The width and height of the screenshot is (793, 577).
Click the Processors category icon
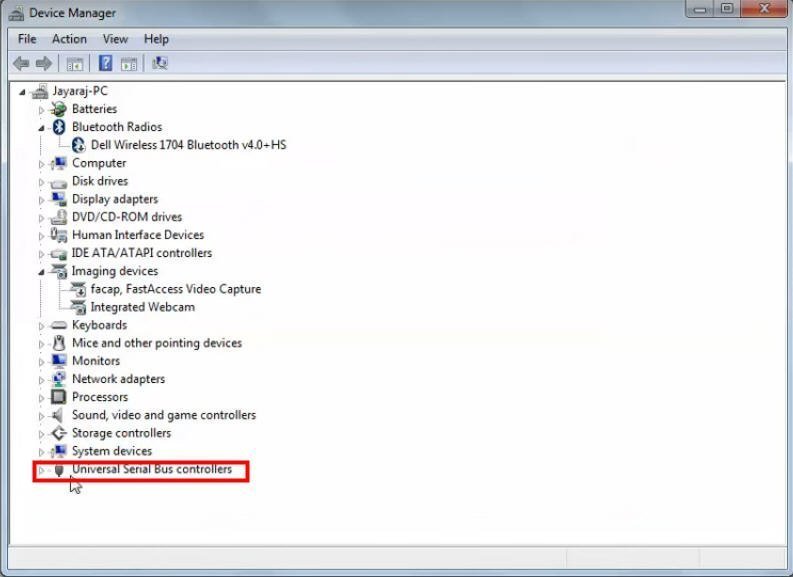pos(59,397)
